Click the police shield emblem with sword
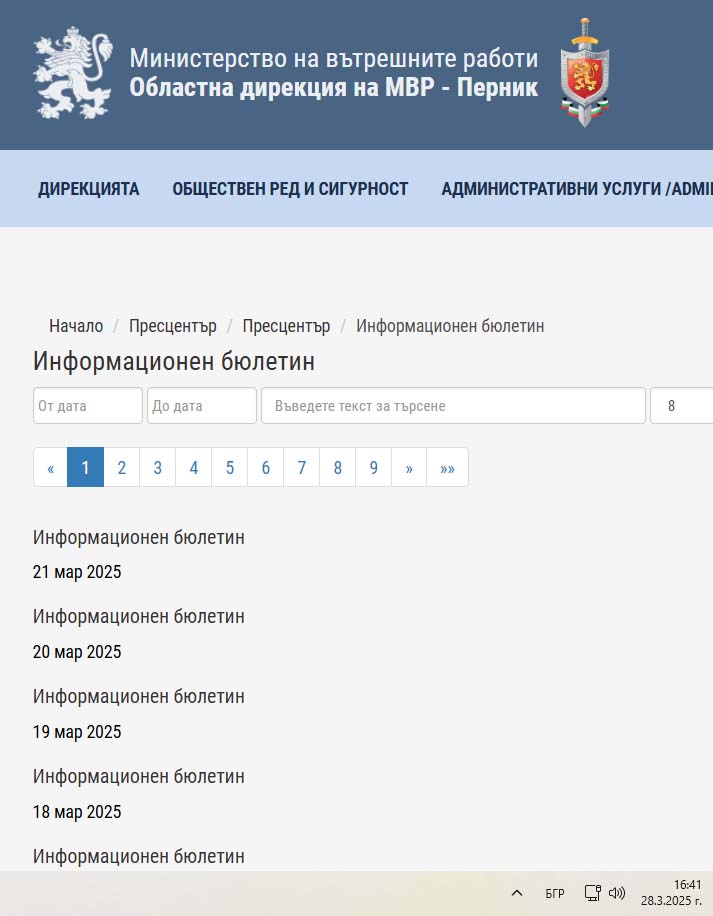Viewport: 713px width, 916px height. [x=585, y=72]
